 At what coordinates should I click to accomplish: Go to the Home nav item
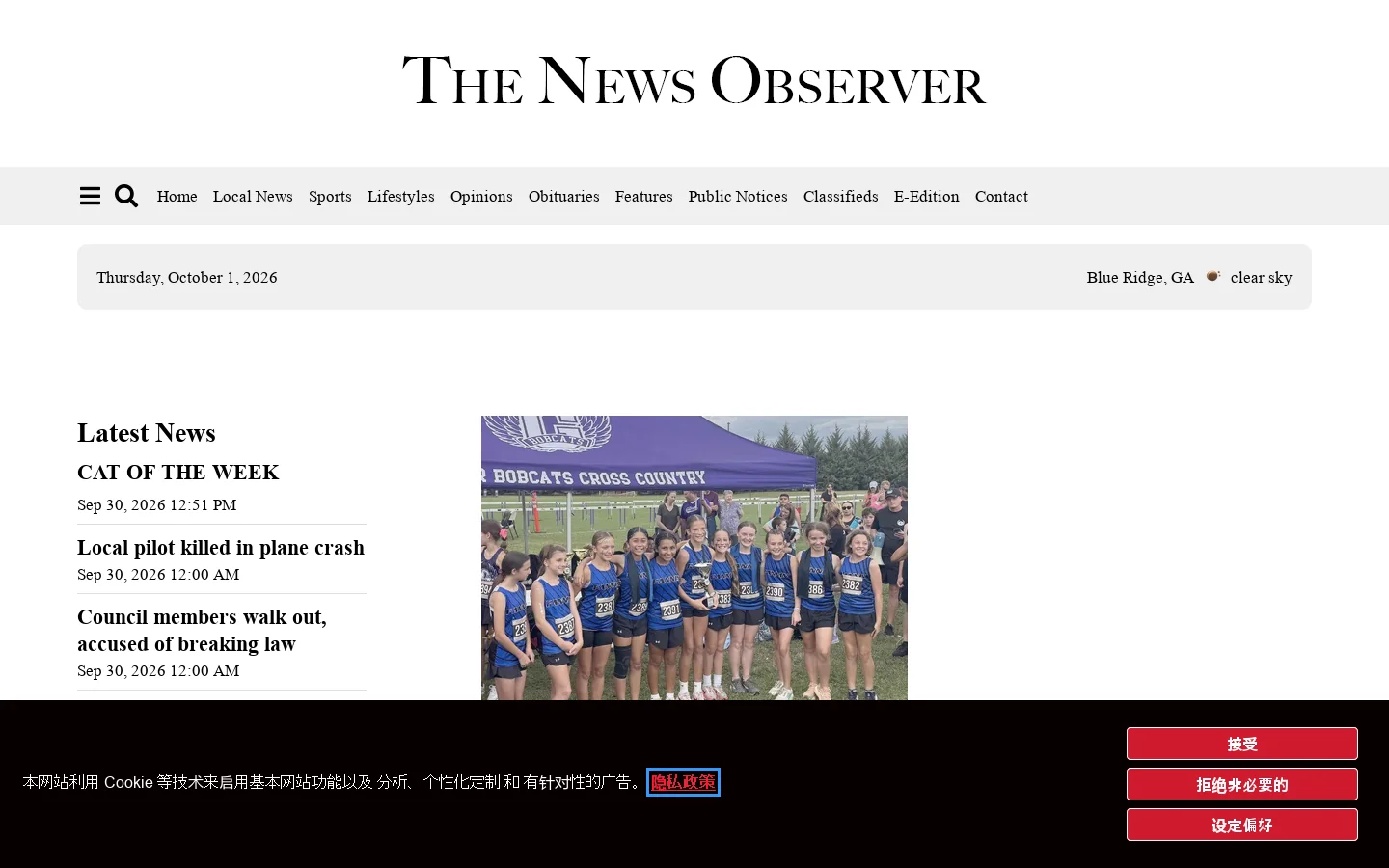click(177, 196)
